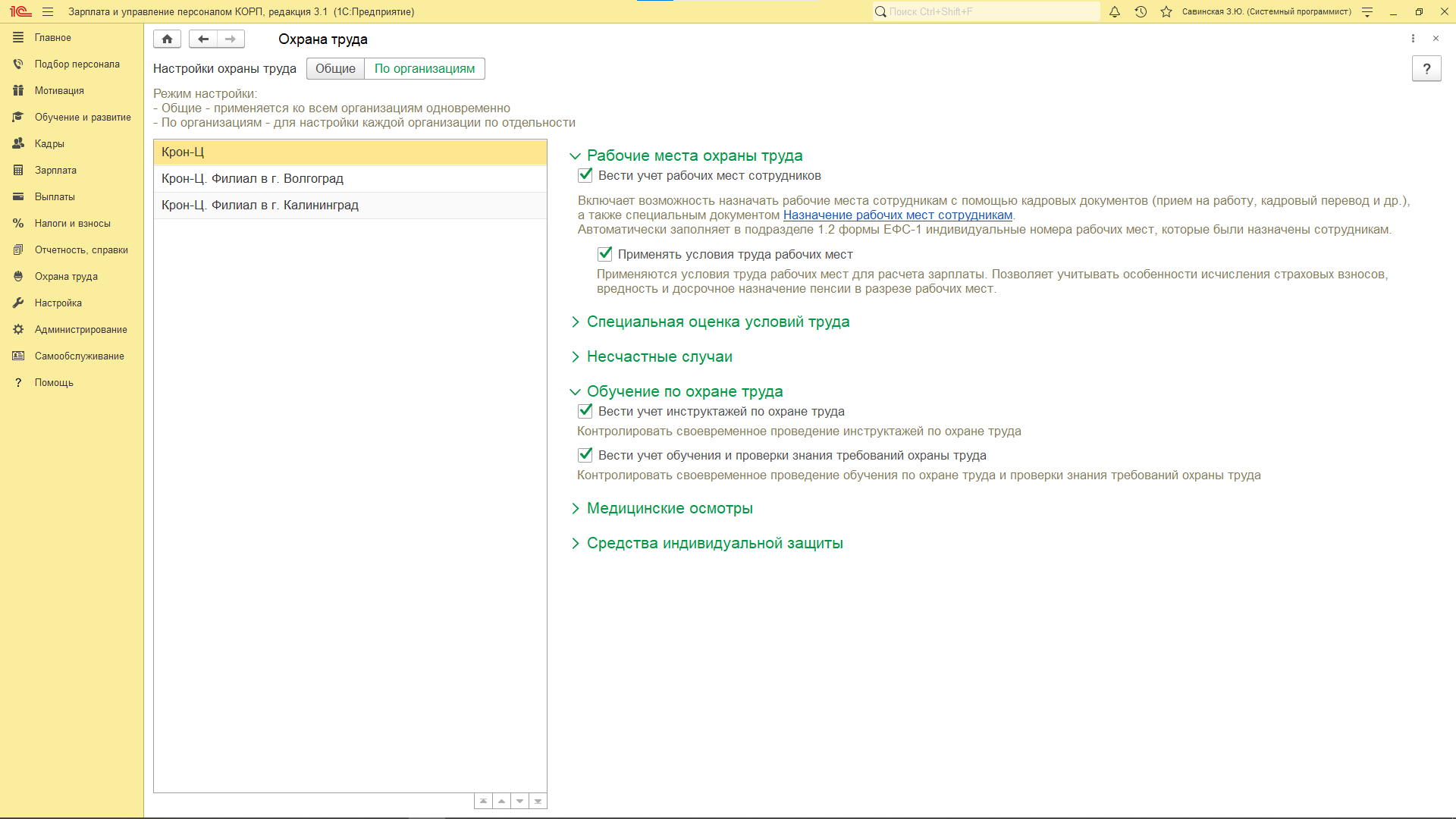
Task: Open the history clock icon
Action: tap(1141, 11)
